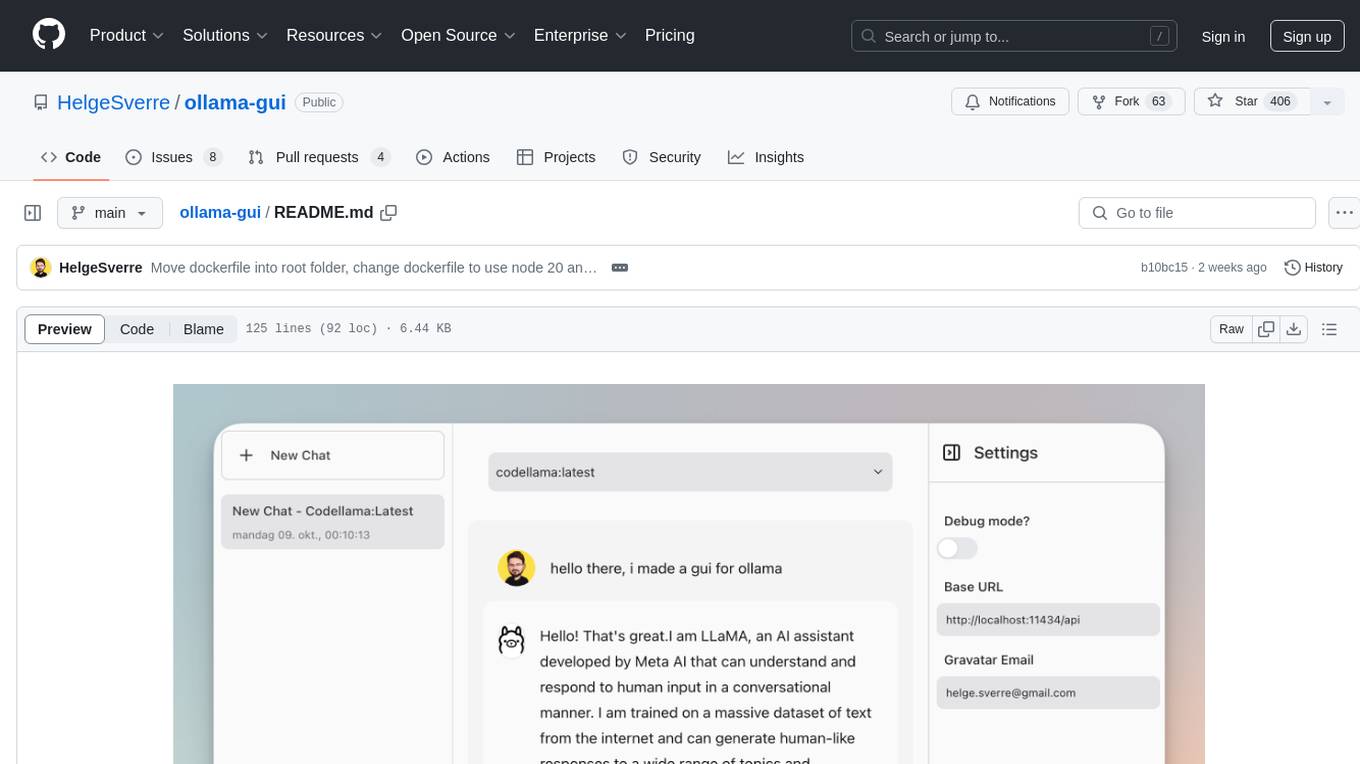Click the forks count 63
This screenshot has width=1360, height=764.
tap(1159, 102)
